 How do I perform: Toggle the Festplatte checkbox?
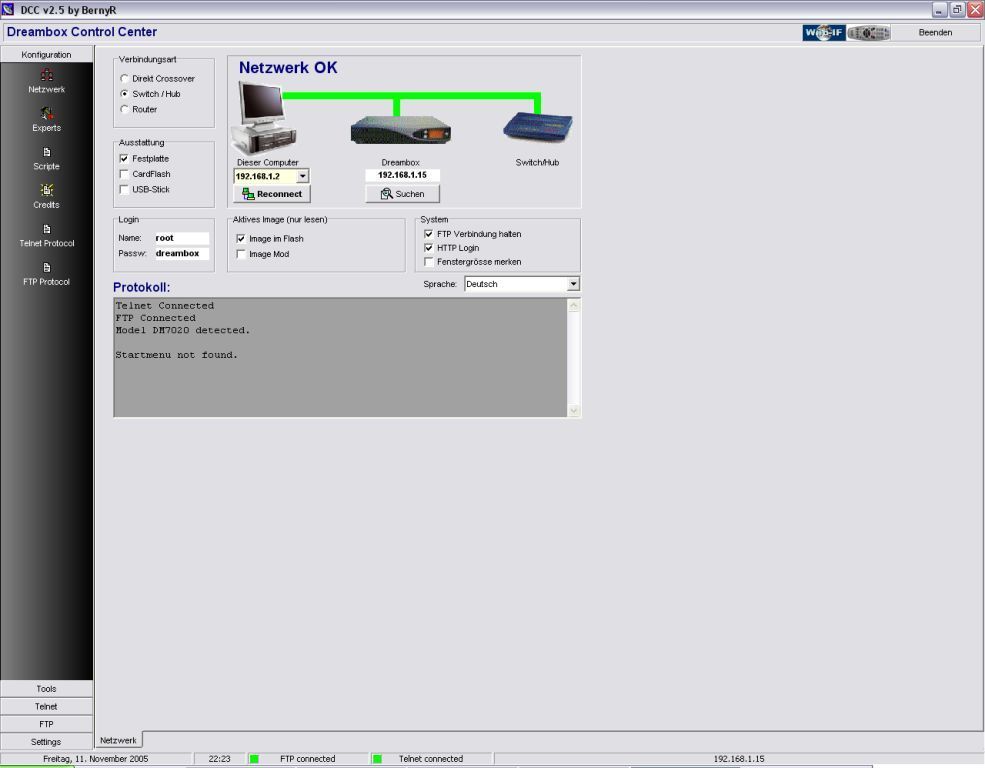click(124, 159)
